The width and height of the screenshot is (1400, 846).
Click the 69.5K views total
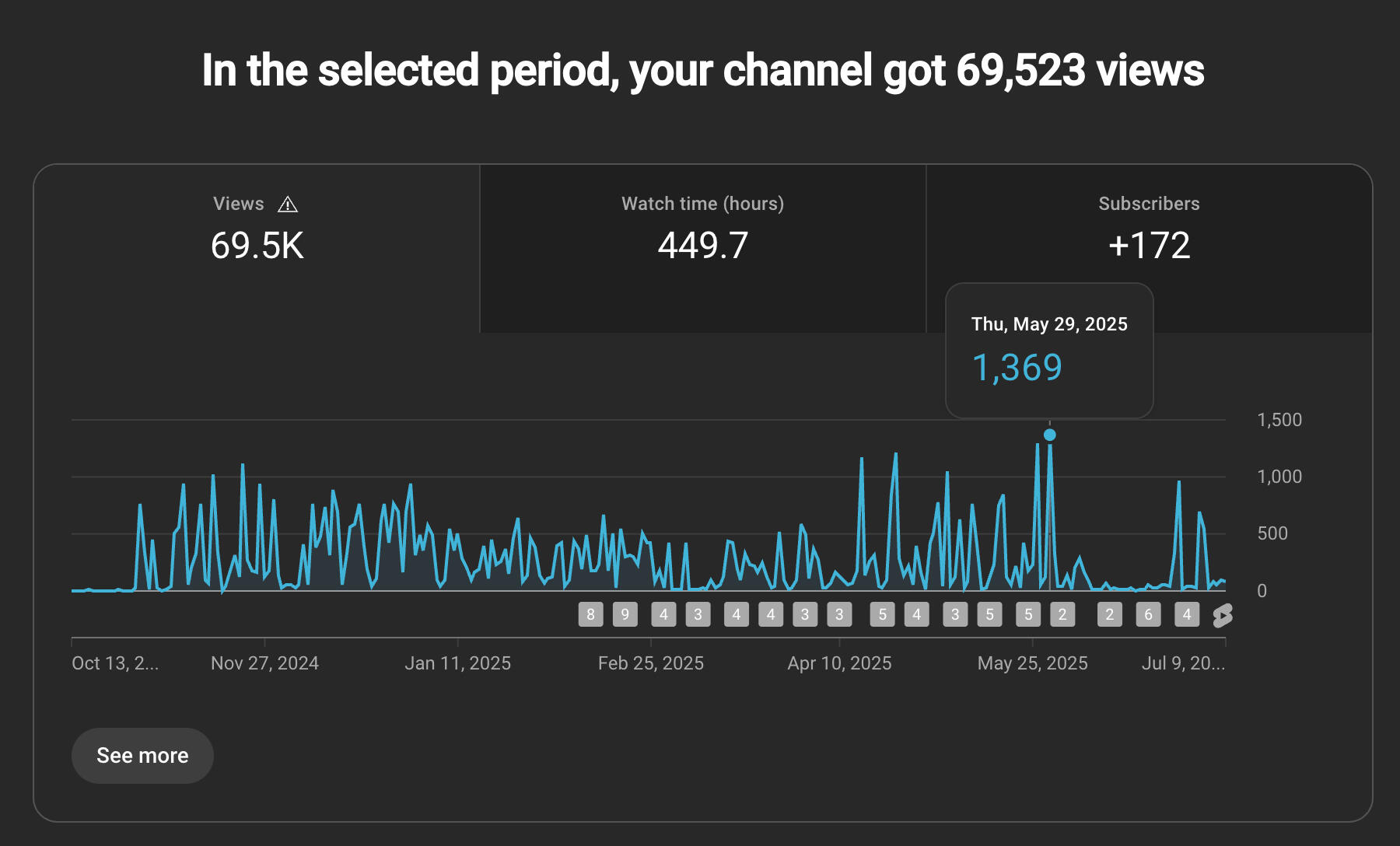click(x=257, y=246)
